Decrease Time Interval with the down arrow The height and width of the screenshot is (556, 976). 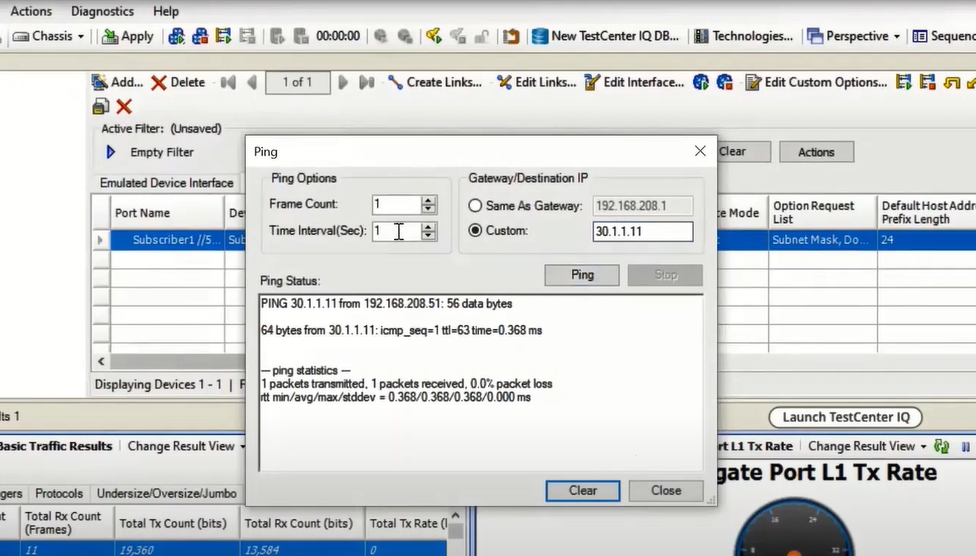click(428, 236)
